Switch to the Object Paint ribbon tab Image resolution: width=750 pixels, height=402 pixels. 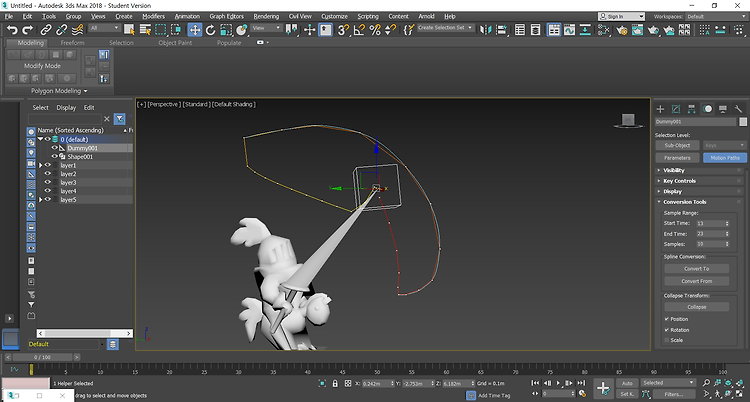pos(175,43)
